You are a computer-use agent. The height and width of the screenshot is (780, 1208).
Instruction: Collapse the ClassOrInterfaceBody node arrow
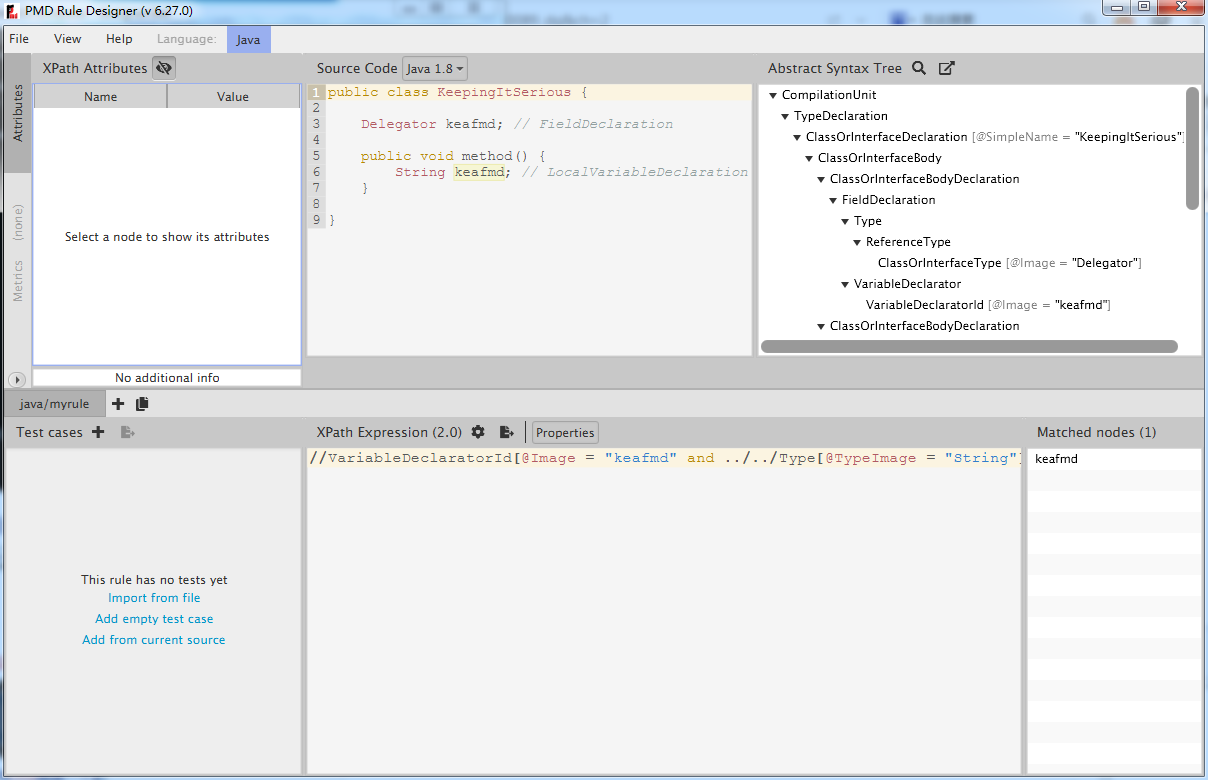coord(809,158)
